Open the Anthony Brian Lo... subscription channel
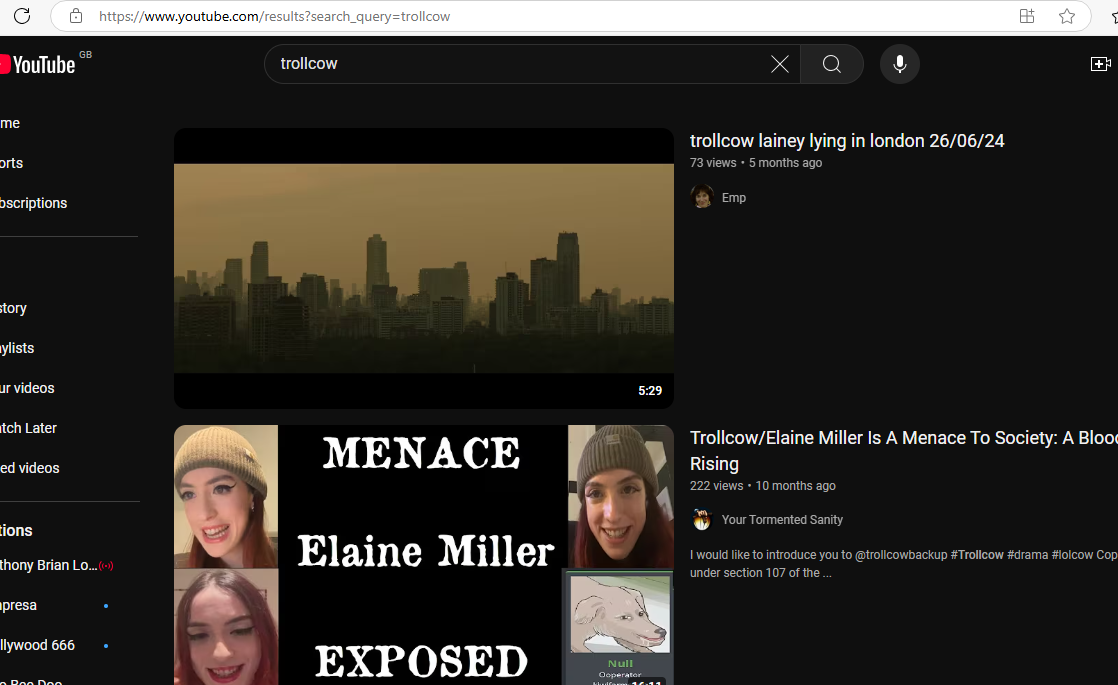Screen dimensions: 1118x685 [x=48, y=565]
